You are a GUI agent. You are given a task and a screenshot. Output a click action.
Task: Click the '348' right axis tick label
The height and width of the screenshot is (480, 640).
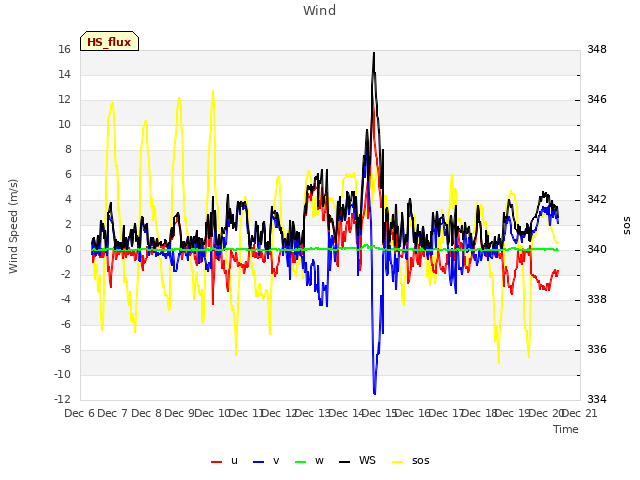597,49
